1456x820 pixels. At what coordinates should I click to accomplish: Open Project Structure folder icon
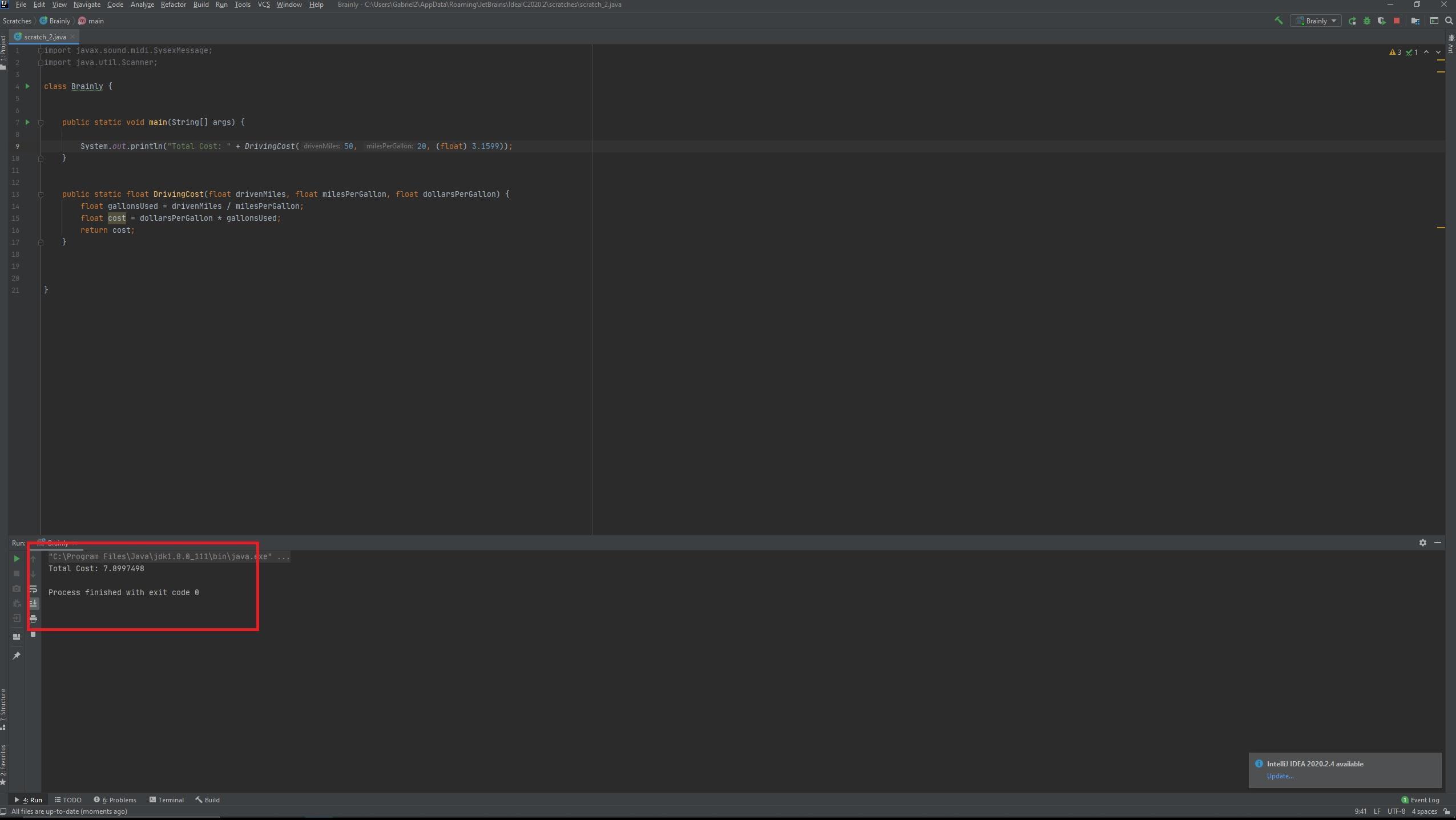1415,21
